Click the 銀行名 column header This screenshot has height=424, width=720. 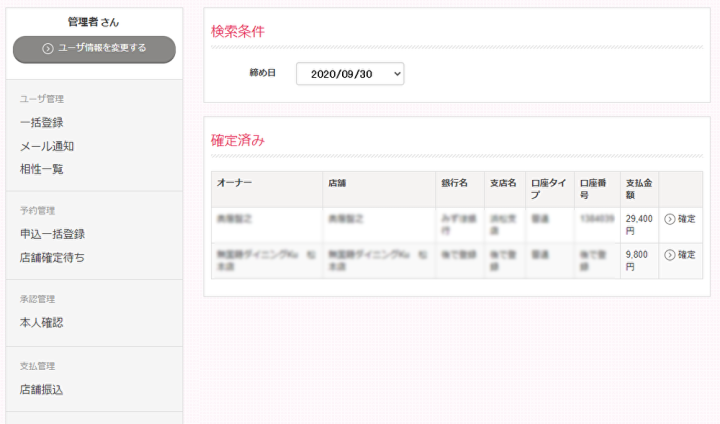tap(454, 183)
